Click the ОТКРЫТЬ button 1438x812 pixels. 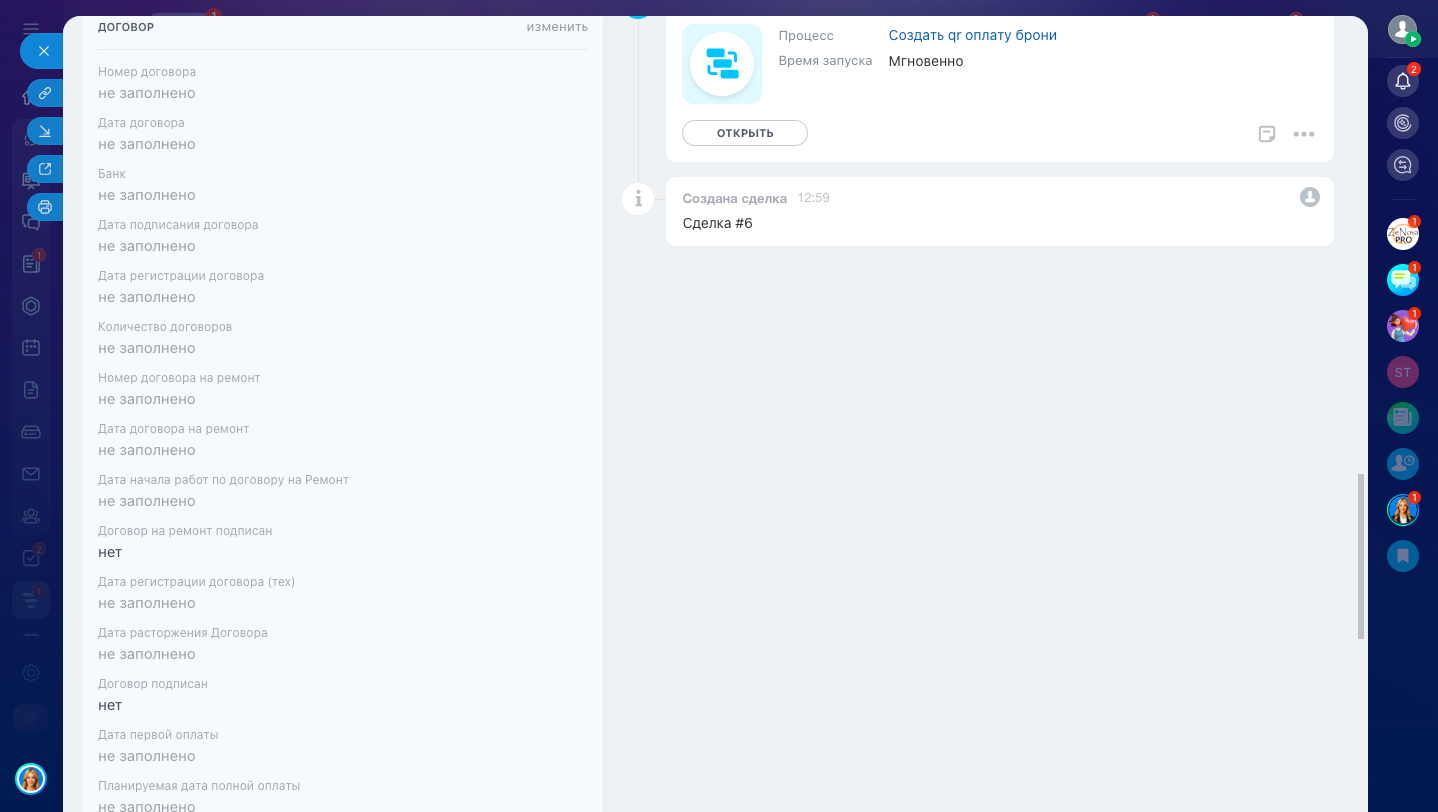pos(745,133)
